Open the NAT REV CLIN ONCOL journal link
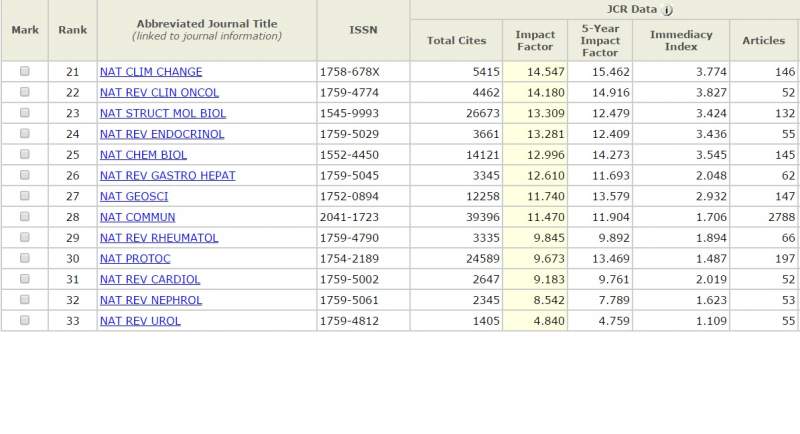This screenshot has height=434, width=800. point(159,93)
